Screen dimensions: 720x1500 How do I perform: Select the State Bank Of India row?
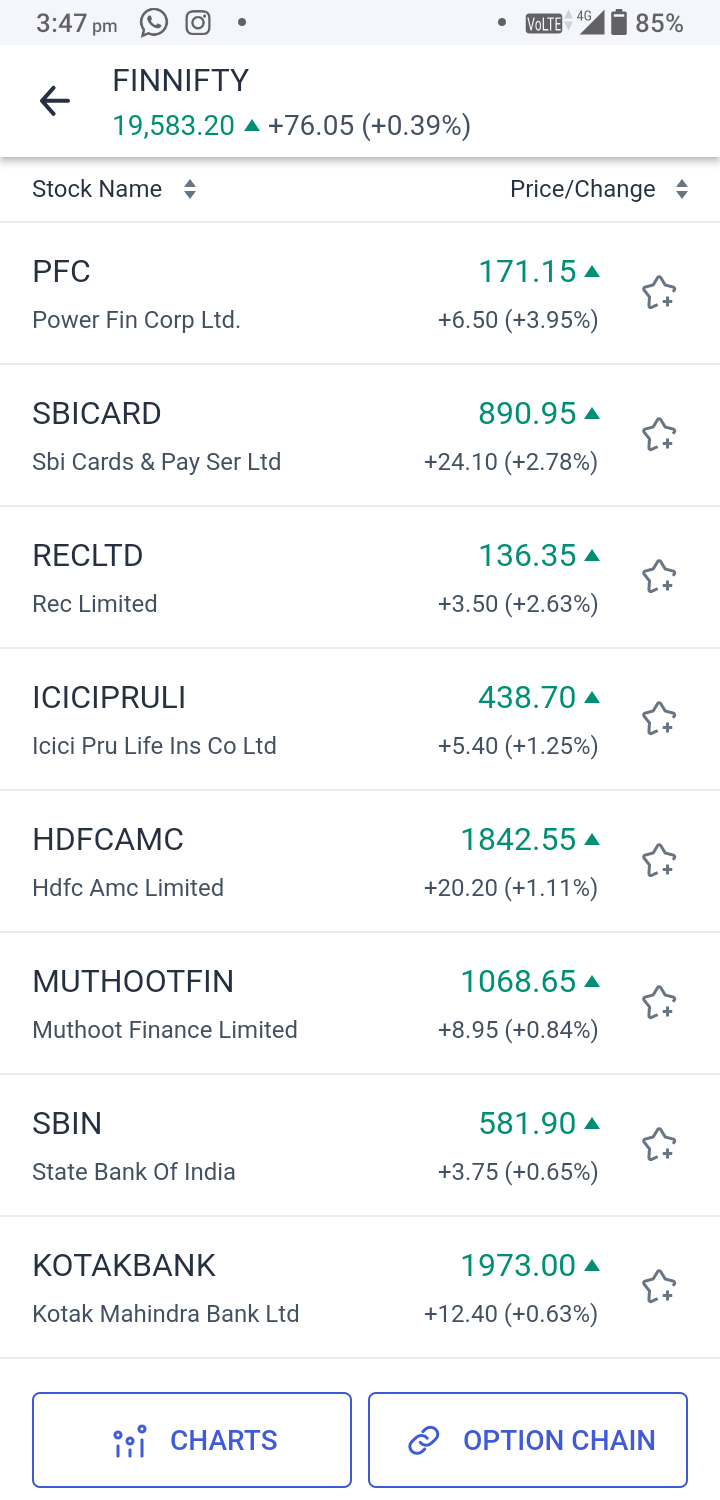click(134, 1146)
